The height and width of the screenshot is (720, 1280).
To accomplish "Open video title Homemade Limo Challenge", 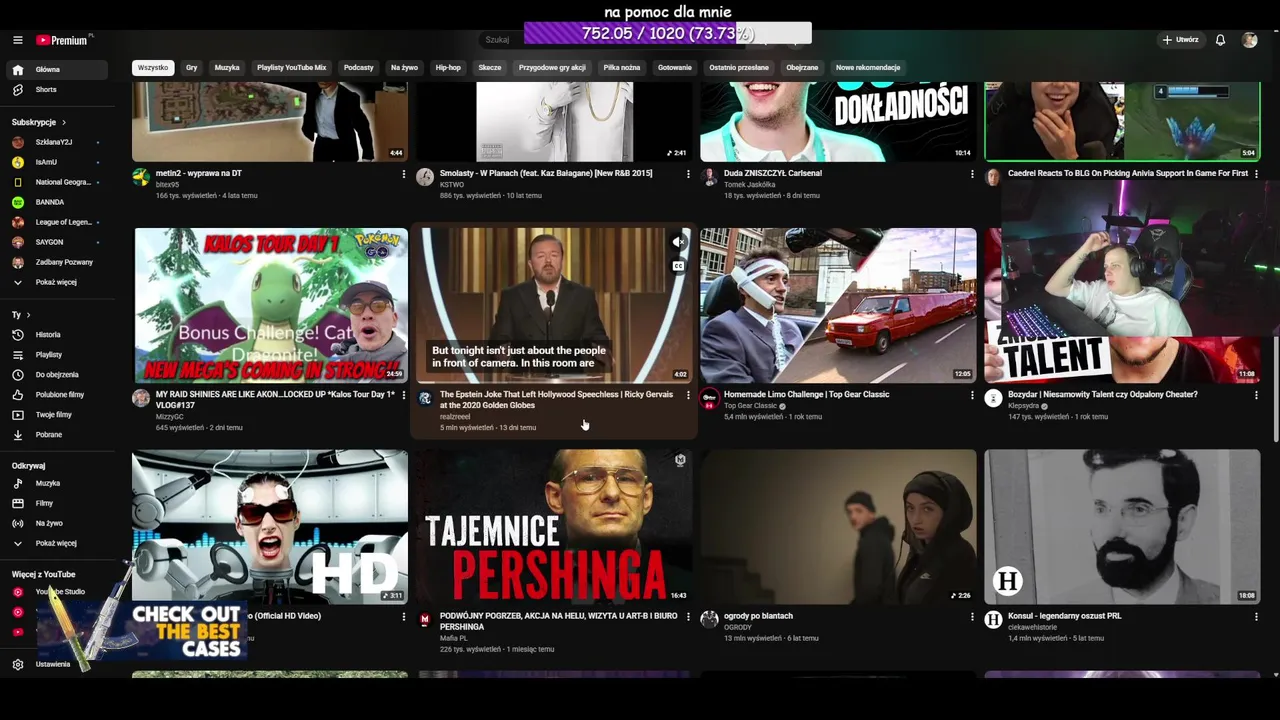I will click(x=806, y=394).
